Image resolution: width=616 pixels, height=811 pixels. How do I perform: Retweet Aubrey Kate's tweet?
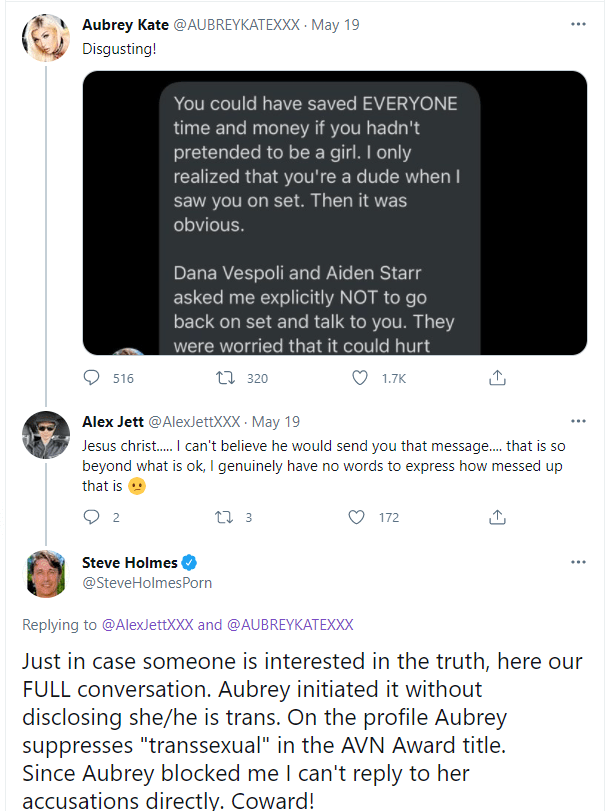pyautogui.click(x=227, y=378)
